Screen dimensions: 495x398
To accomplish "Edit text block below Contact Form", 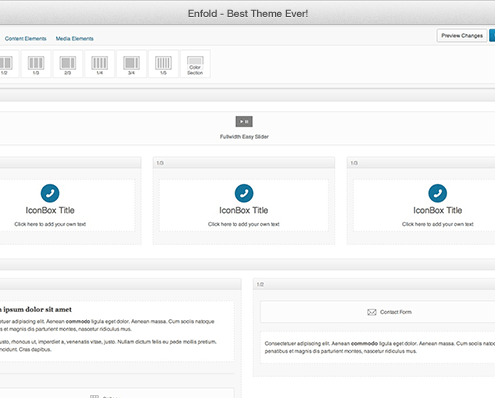I will point(377,347).
